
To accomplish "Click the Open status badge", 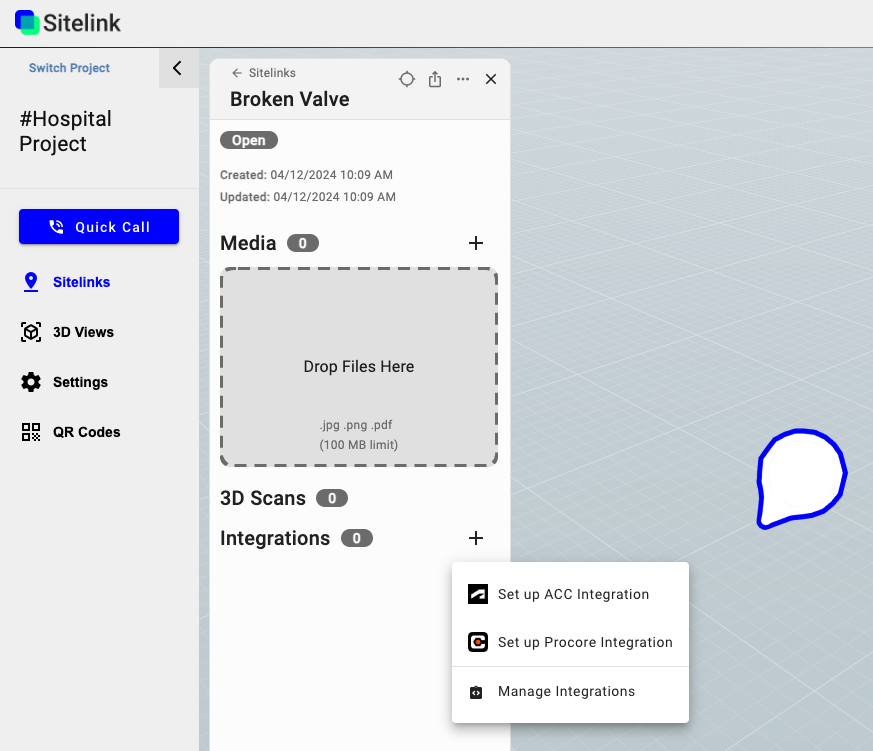I will pos(249,141).
